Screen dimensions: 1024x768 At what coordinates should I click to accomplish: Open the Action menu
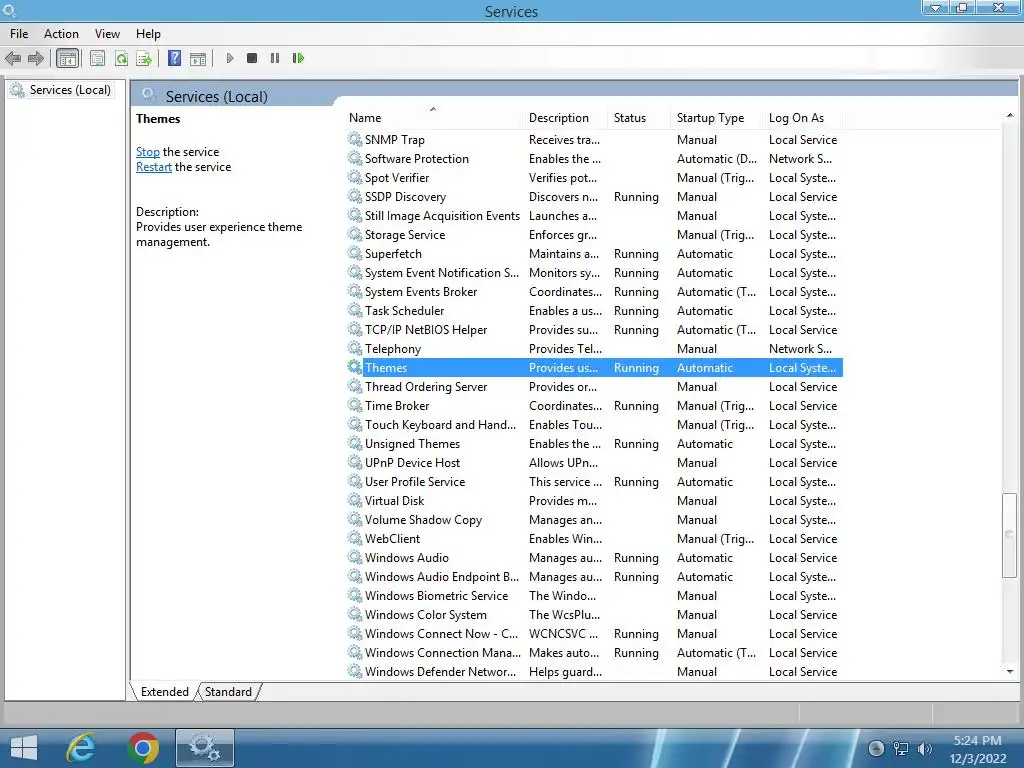[61, 34]
